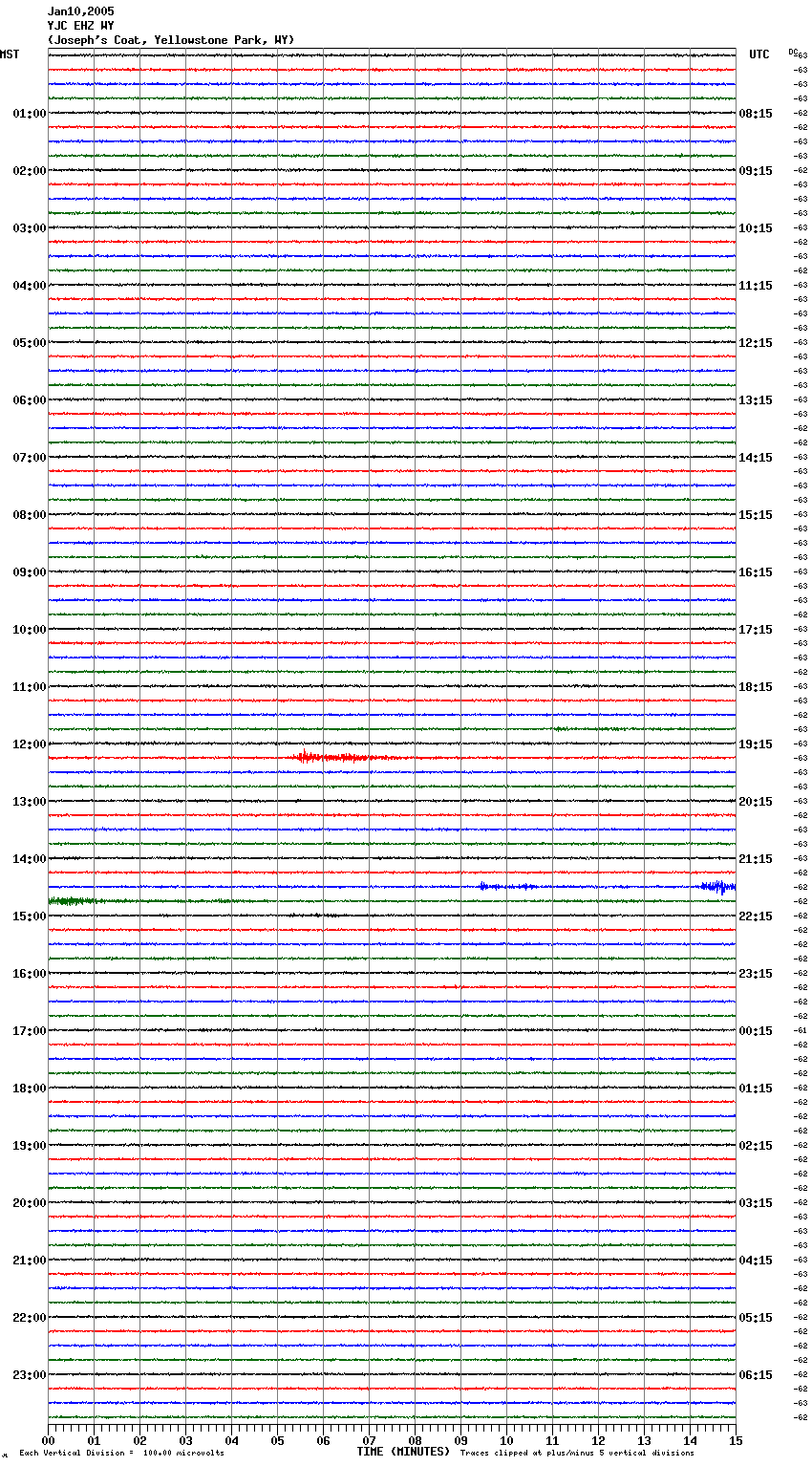Select minute 13 on the bottom axis

click(x=644, y=1440)
